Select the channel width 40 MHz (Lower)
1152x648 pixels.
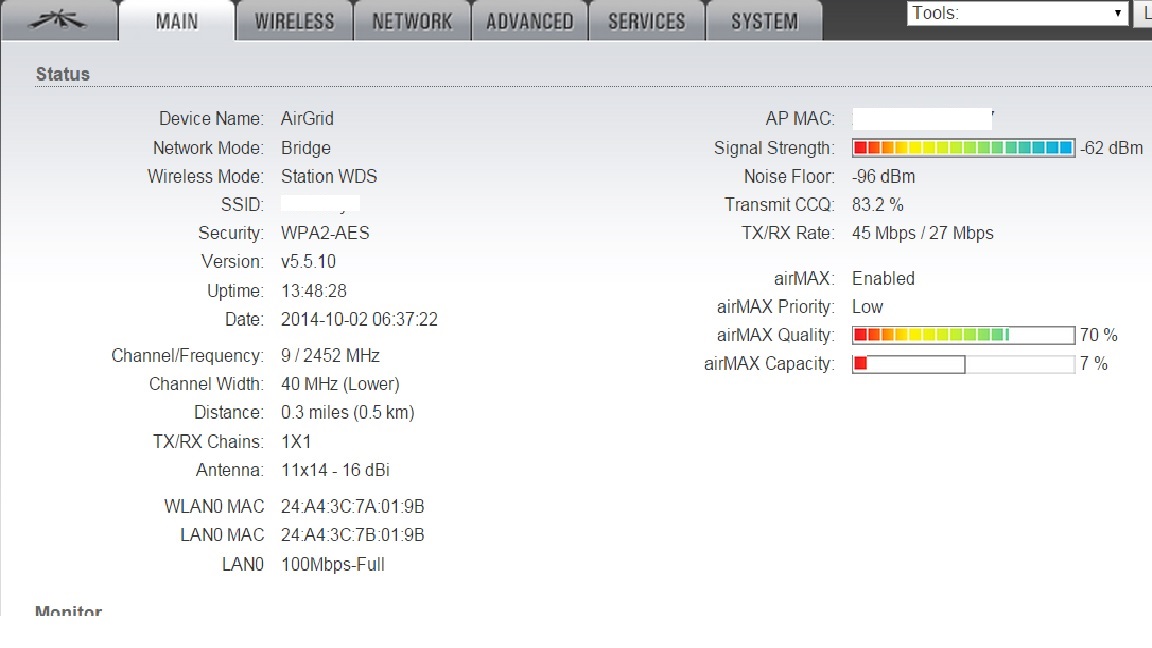pos(340,384)
